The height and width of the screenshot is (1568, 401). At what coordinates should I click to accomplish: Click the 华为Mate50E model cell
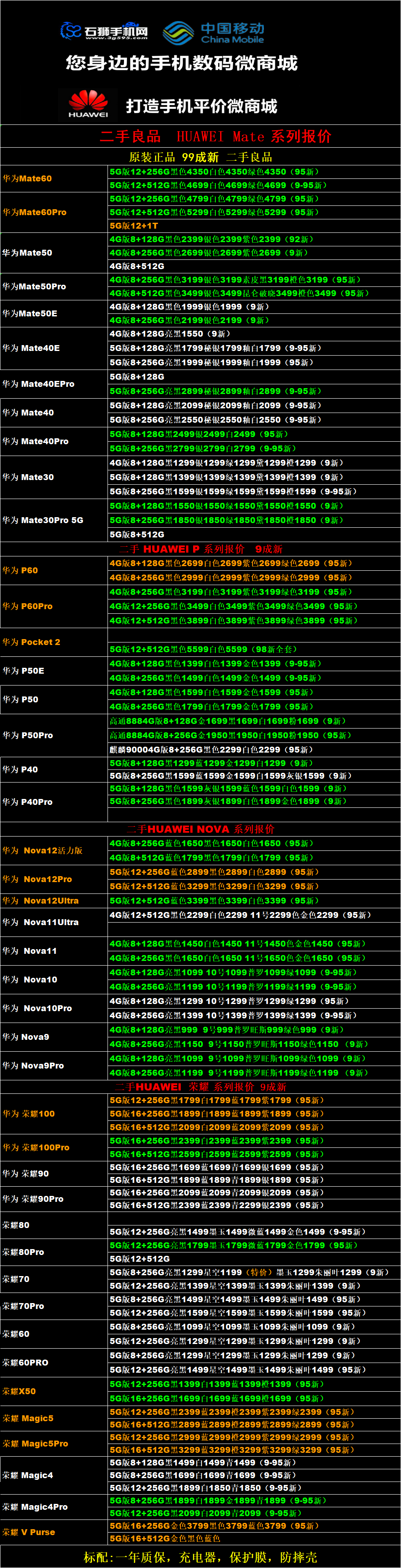pos(54,313)
